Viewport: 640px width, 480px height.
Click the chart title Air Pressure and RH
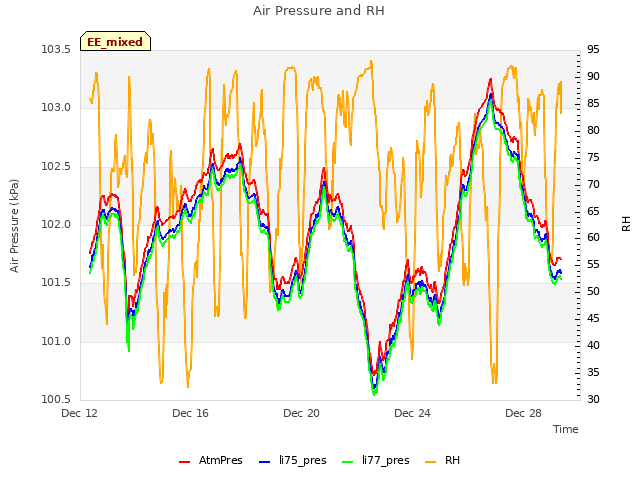pos(319,10)
